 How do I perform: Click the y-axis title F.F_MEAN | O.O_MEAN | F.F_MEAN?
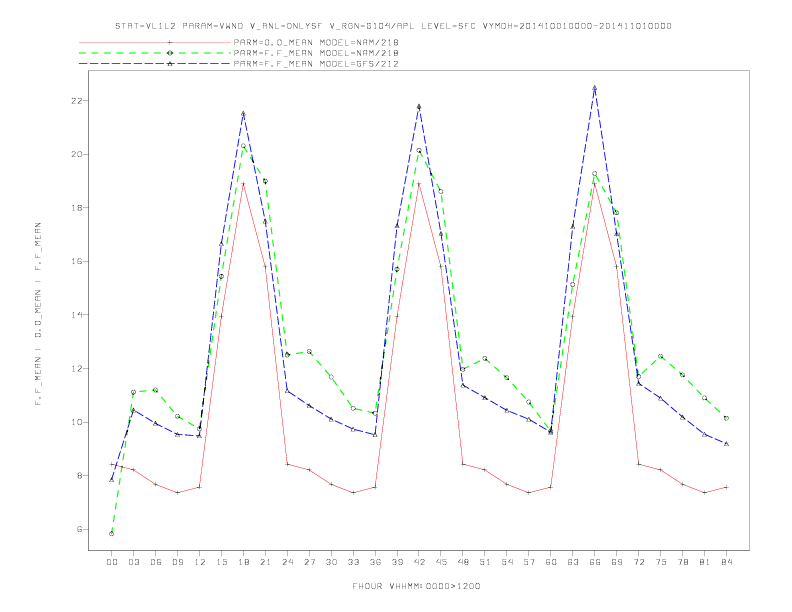click(38, 314)
